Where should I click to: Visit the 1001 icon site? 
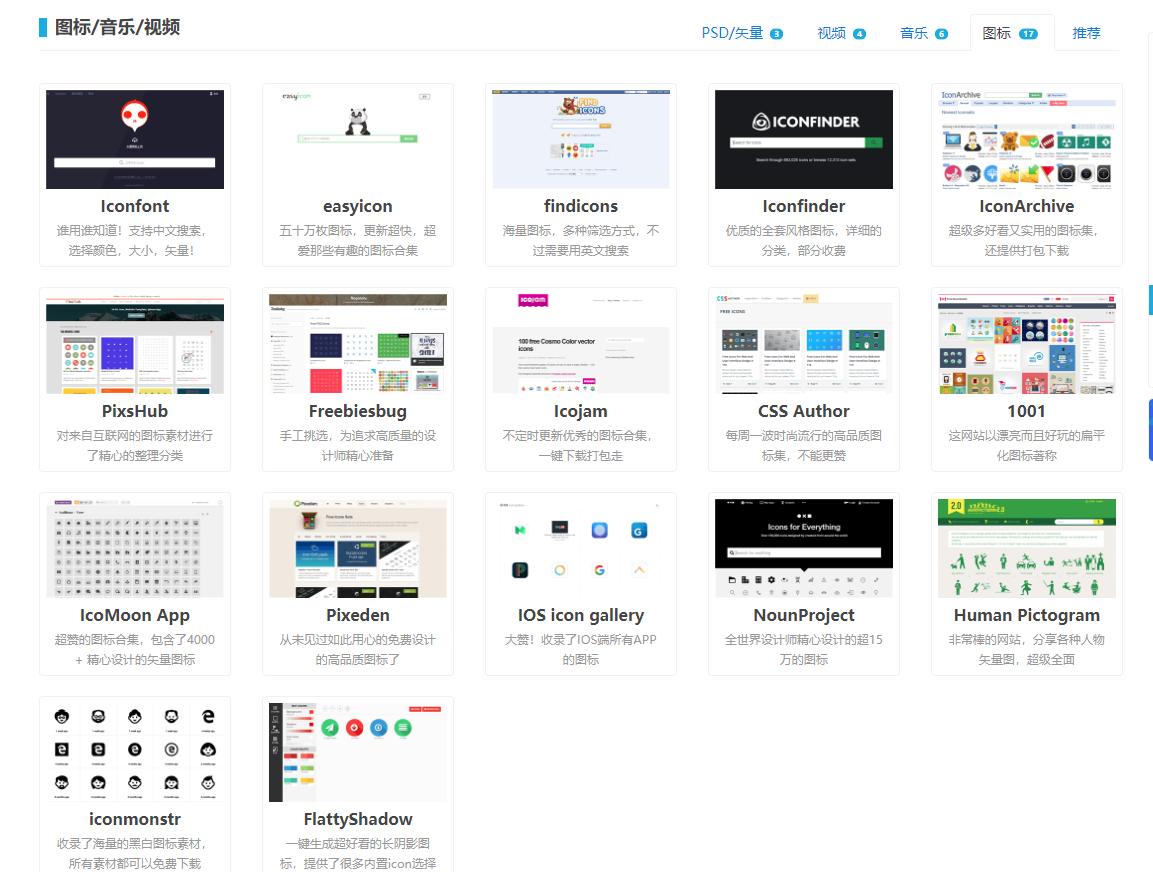pos(1026,411)
